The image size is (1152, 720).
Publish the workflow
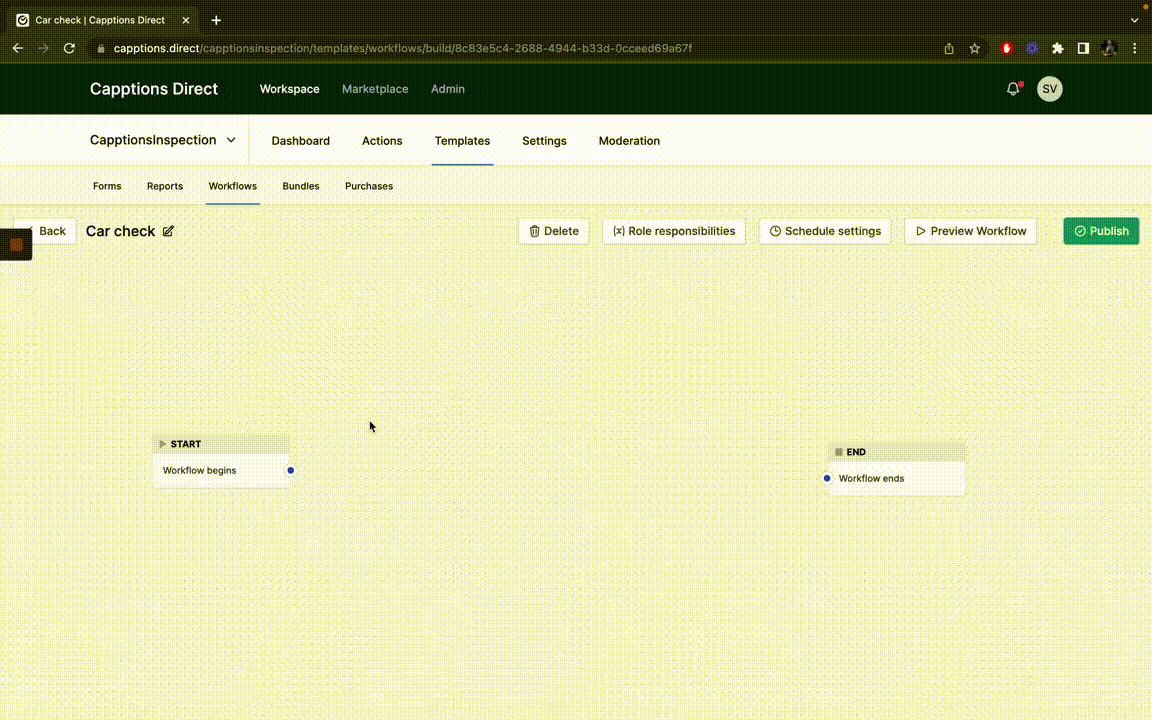(x=1101, y=231)
